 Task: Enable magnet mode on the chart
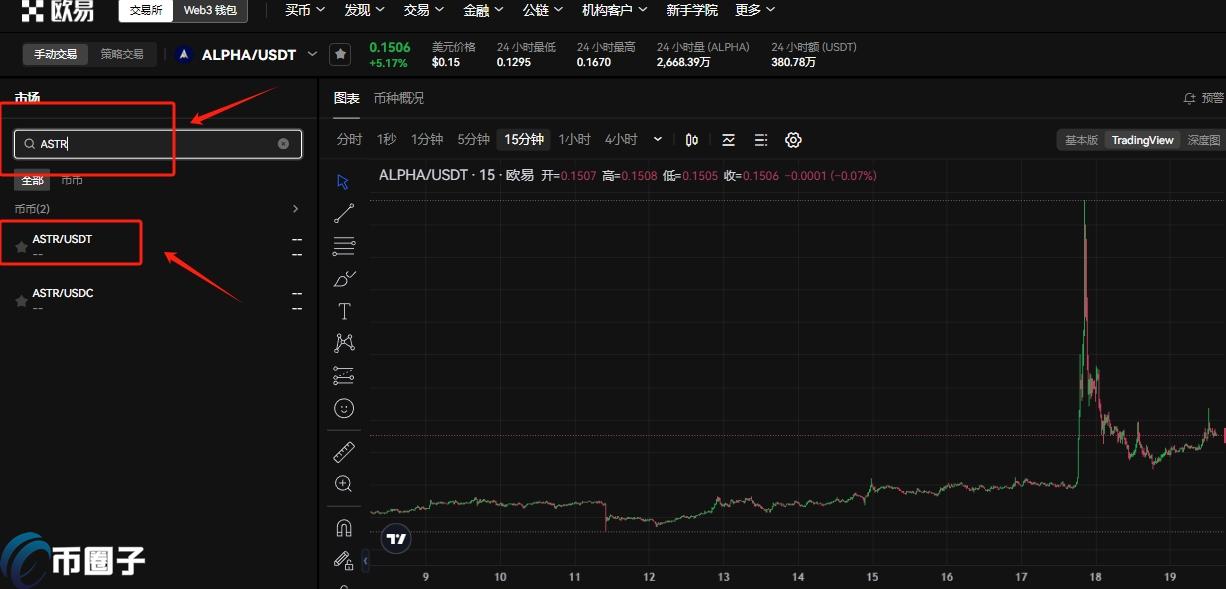[344, 527]
